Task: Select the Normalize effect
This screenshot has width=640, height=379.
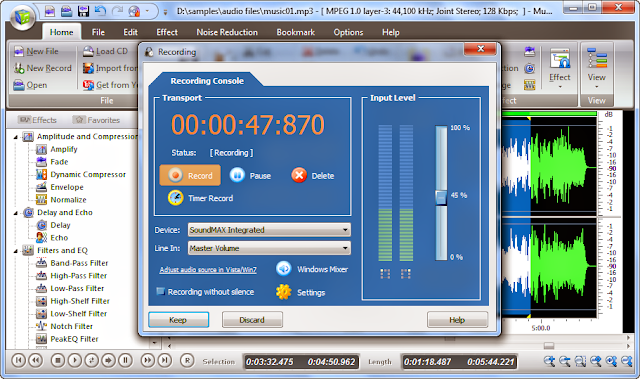Action: coord(68,200)
